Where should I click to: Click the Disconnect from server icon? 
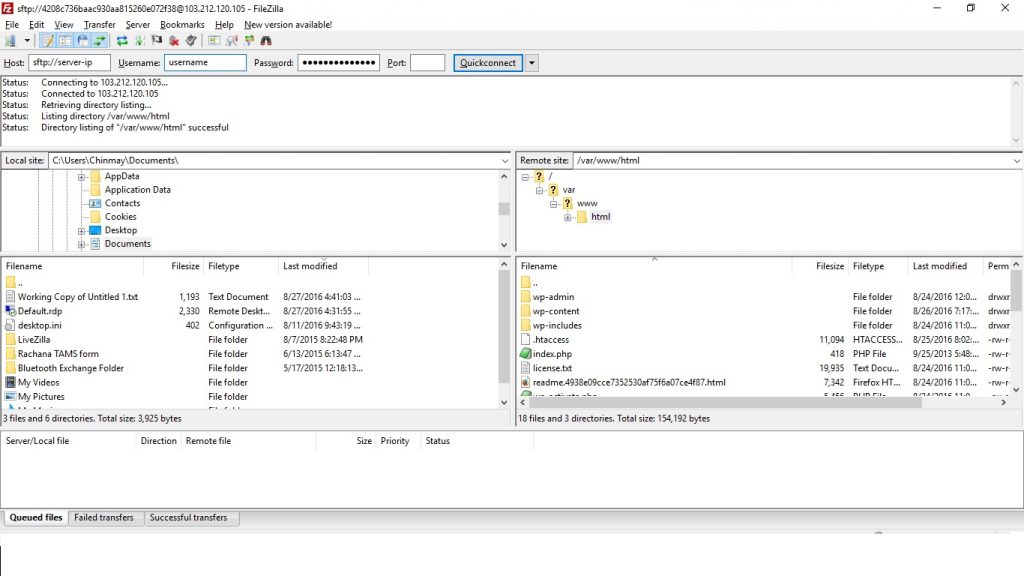(174, 41)
